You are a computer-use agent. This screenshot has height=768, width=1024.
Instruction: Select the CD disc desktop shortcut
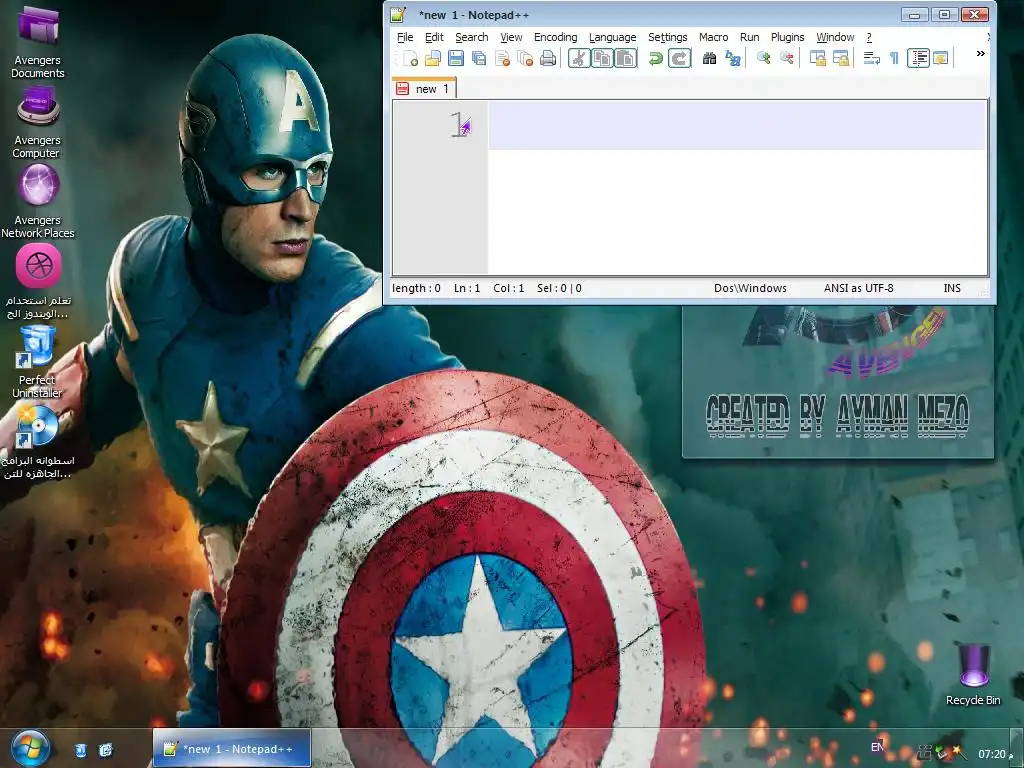[37, 441]
